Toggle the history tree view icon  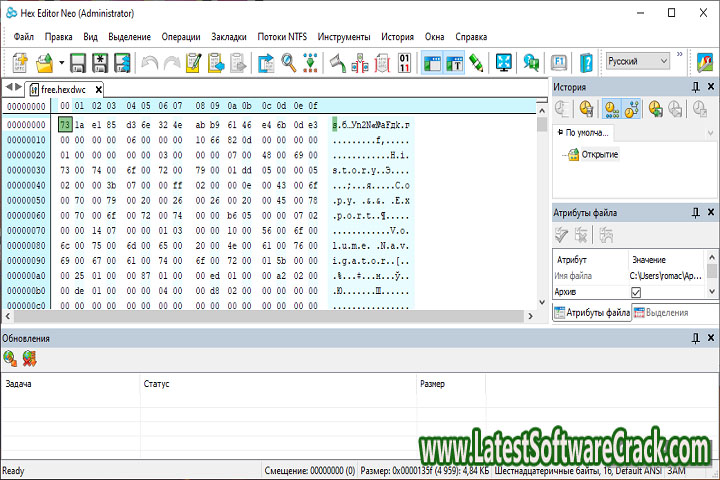(x=632, y=109)
